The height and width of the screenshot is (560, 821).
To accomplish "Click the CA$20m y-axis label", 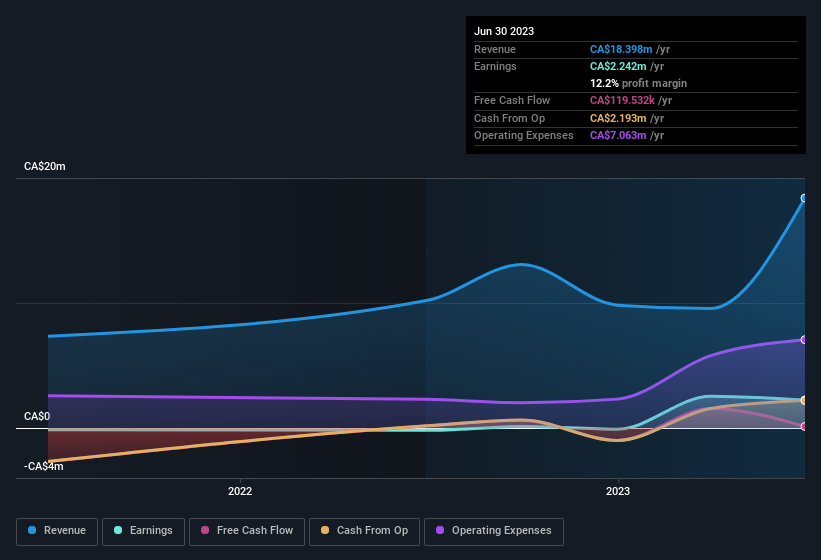I will click(45, 166).
